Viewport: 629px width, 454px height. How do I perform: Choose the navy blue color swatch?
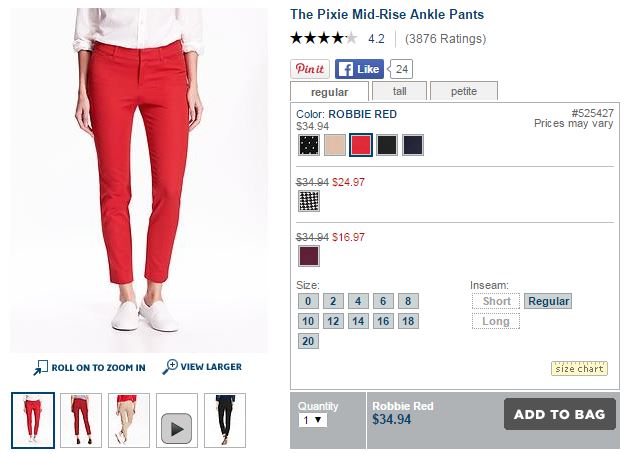coord(412,145)
